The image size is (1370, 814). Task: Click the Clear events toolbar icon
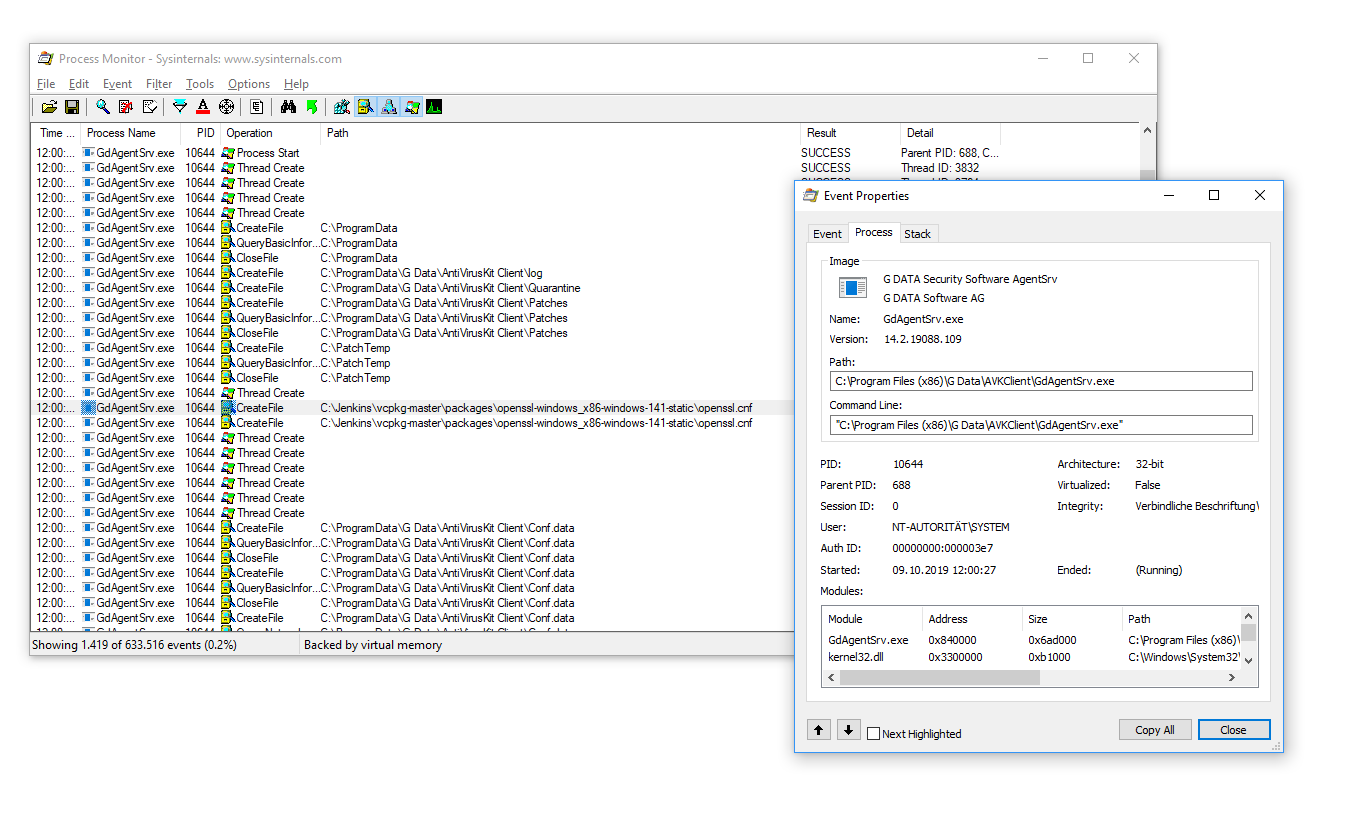point(150,107)
